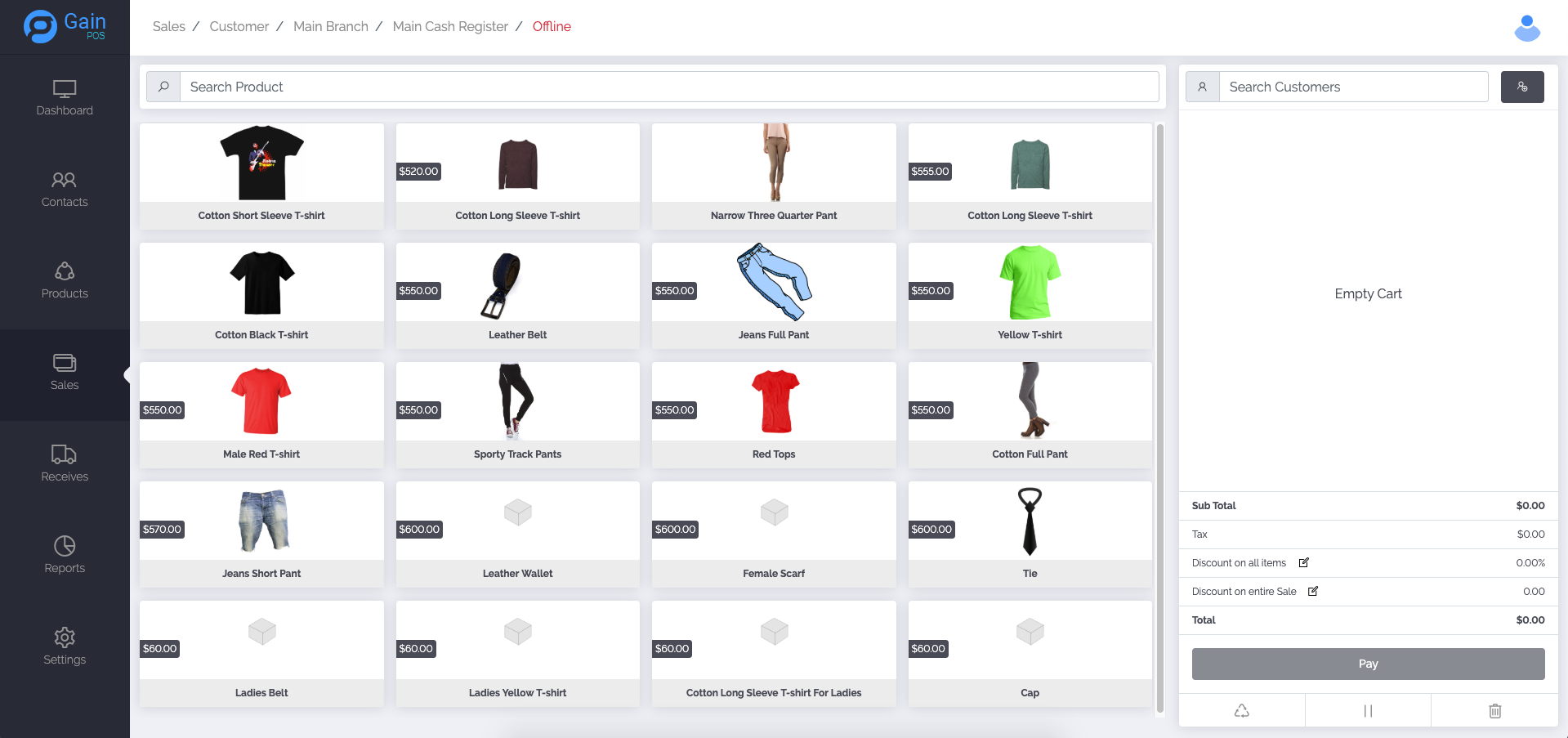Open the Products section icon
1568x738 pixels.
coord(65,271)
